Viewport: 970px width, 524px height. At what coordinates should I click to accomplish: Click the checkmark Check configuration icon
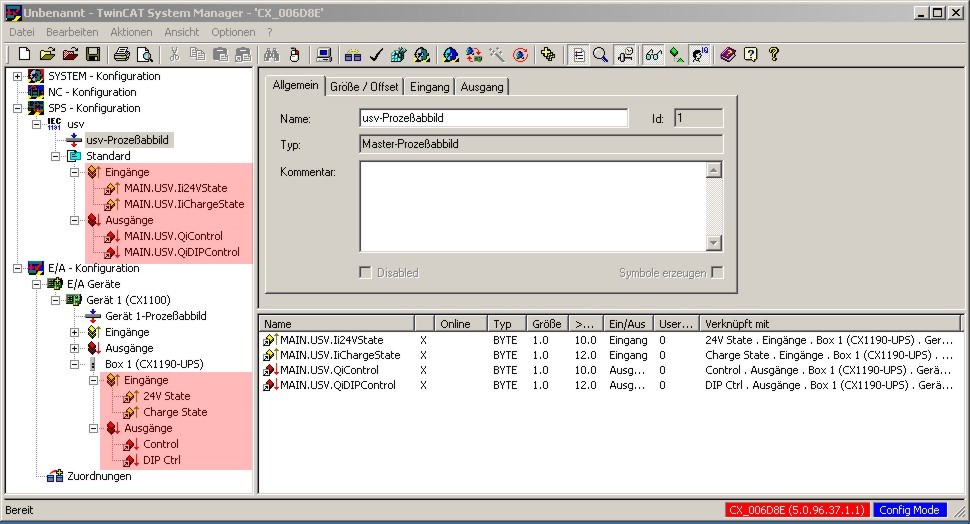[376, 54]
